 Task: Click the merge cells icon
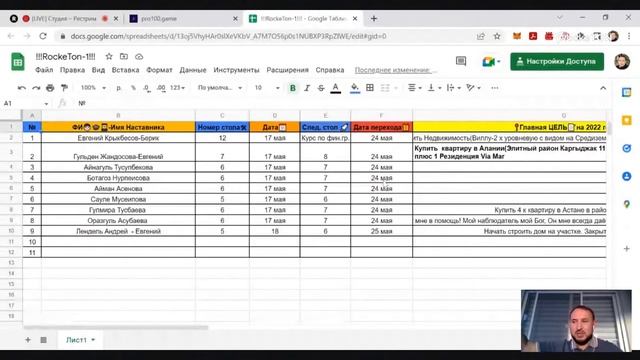[385, 88]
